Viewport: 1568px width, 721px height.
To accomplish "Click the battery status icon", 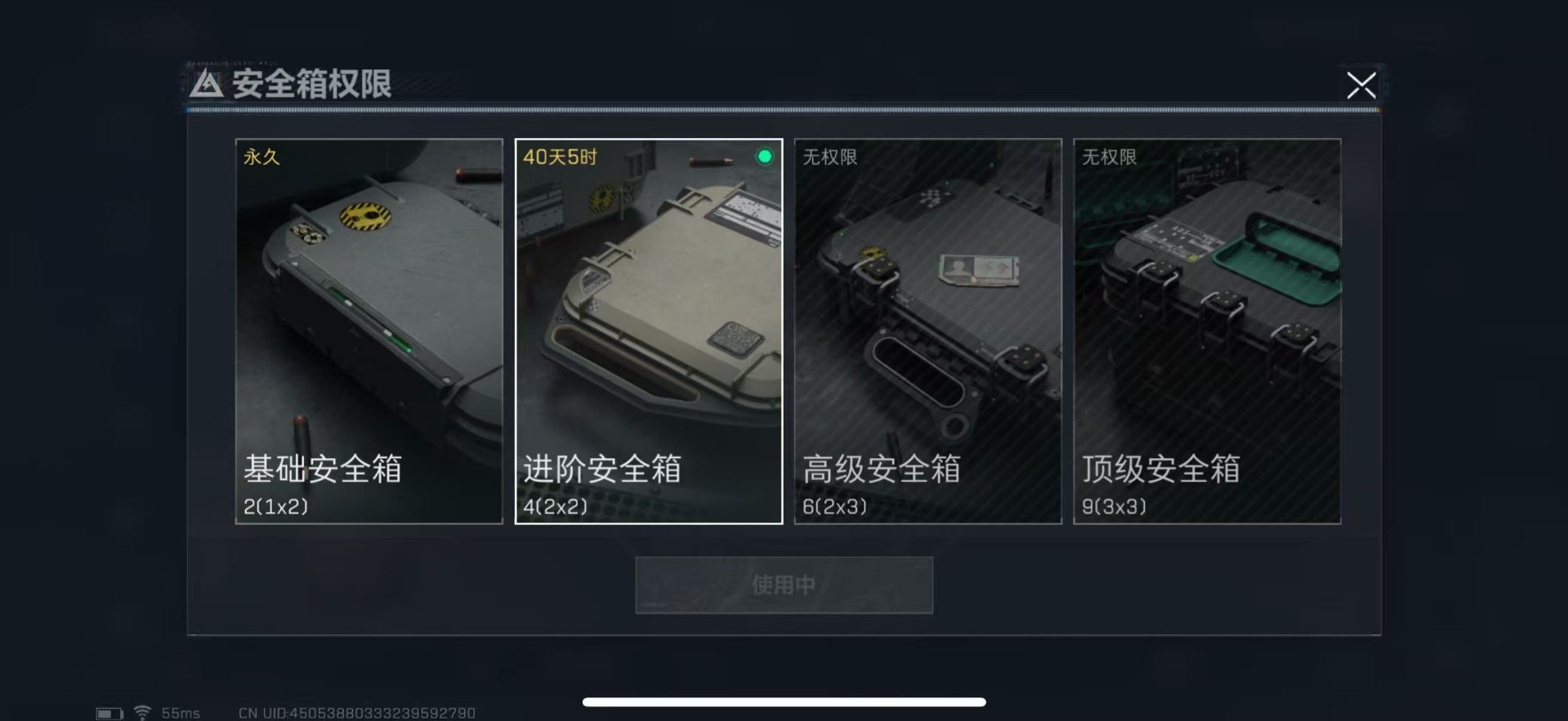I will click(x=109, y=714).
